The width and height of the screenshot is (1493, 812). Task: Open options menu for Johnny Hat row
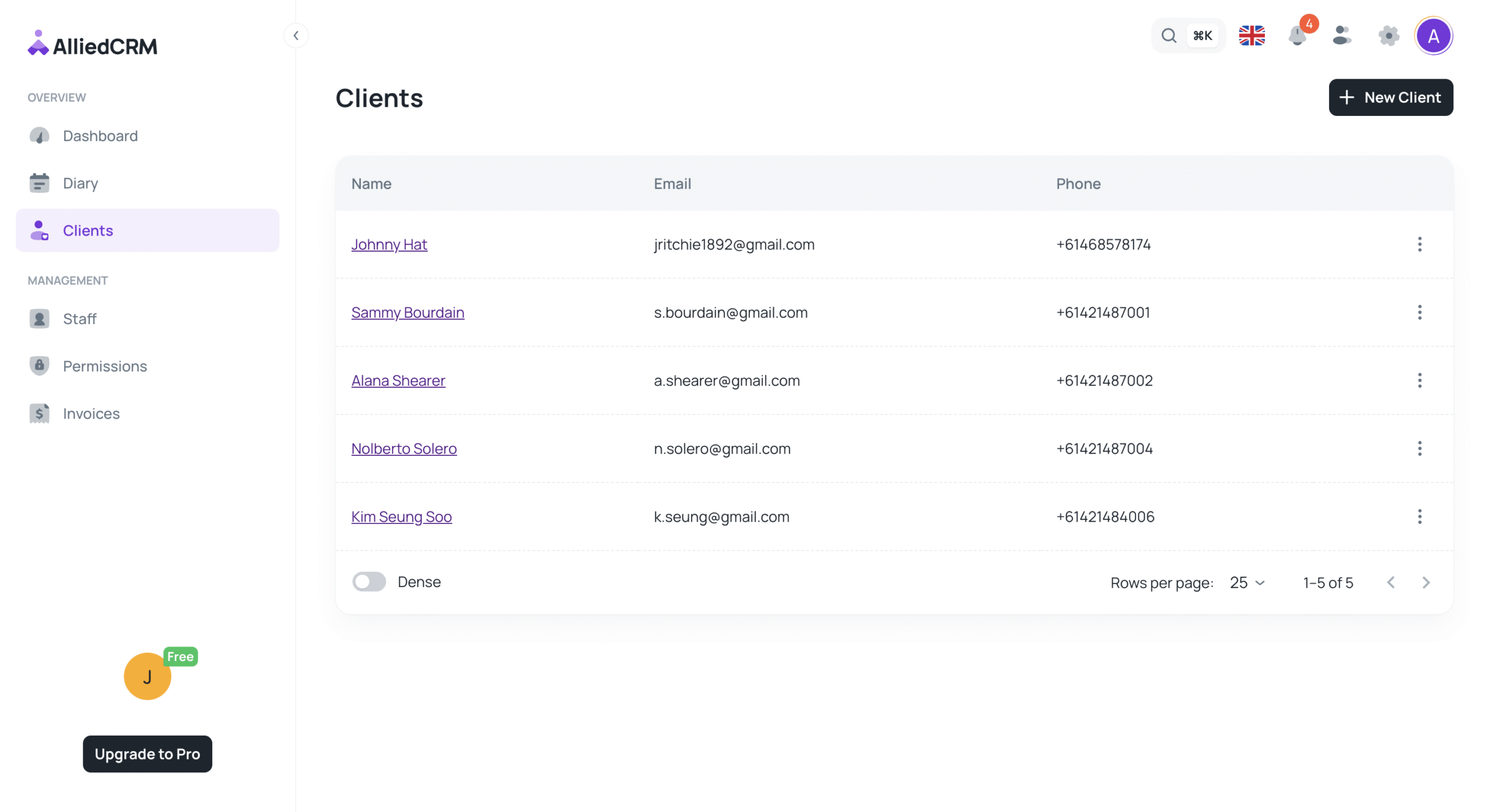coord(1420,244)
